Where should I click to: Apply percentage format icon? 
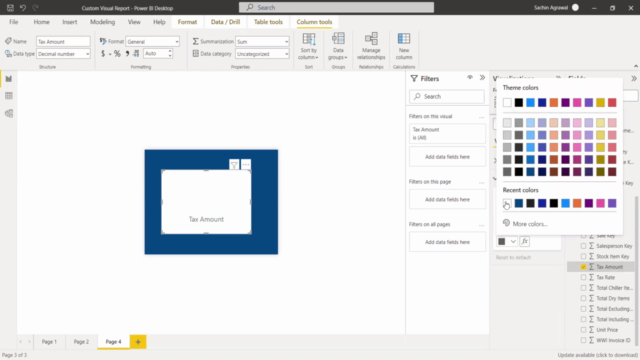point(117,53)
